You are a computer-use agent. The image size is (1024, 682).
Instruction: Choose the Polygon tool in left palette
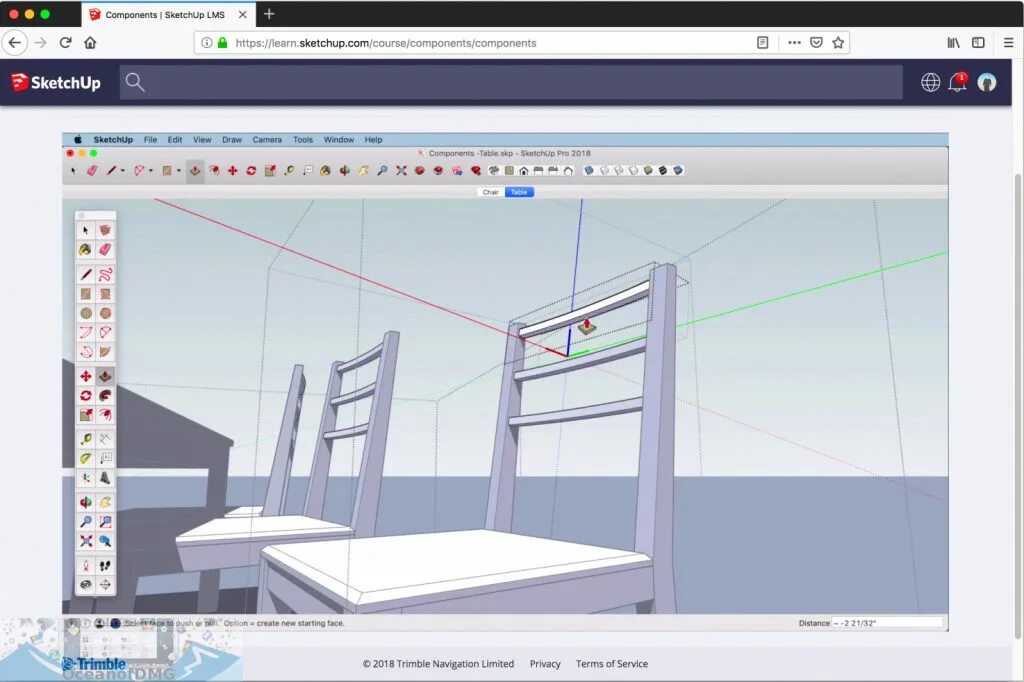pos(104,313)
